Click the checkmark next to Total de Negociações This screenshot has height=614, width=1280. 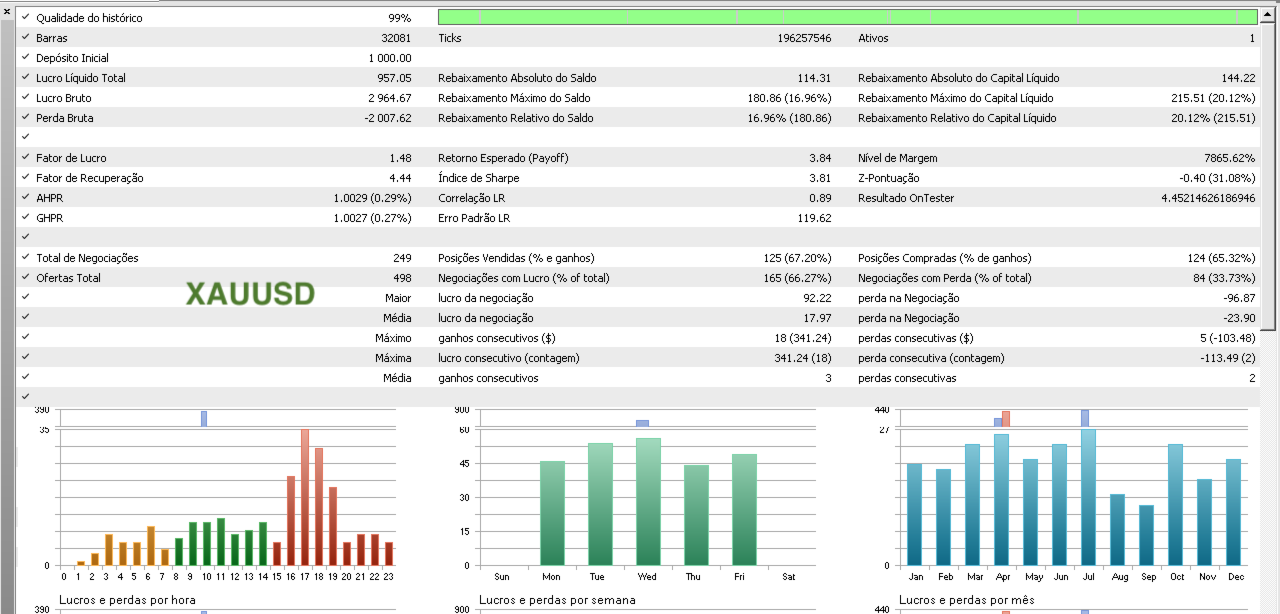point(26,257)
